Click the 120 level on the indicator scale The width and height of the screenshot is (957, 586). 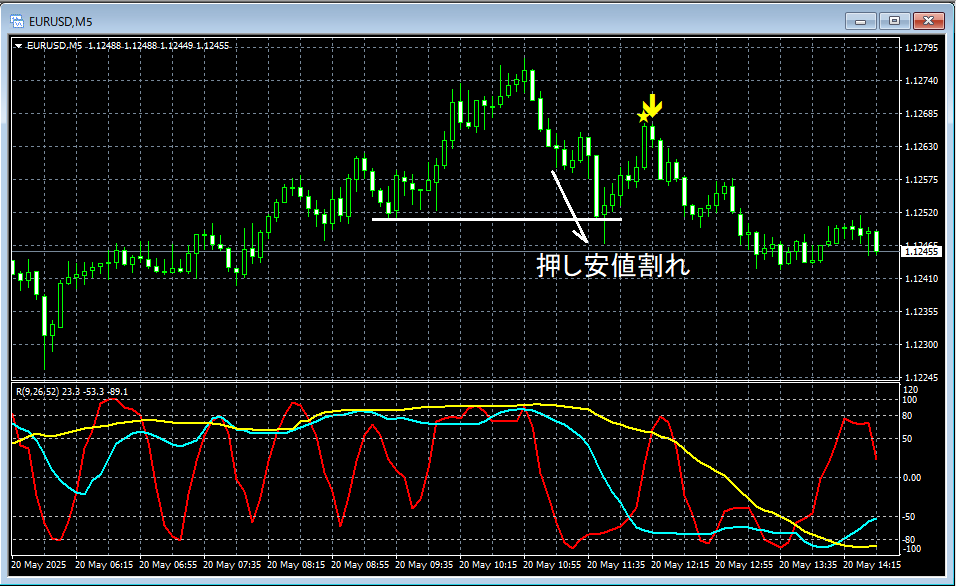click(911, 389)
